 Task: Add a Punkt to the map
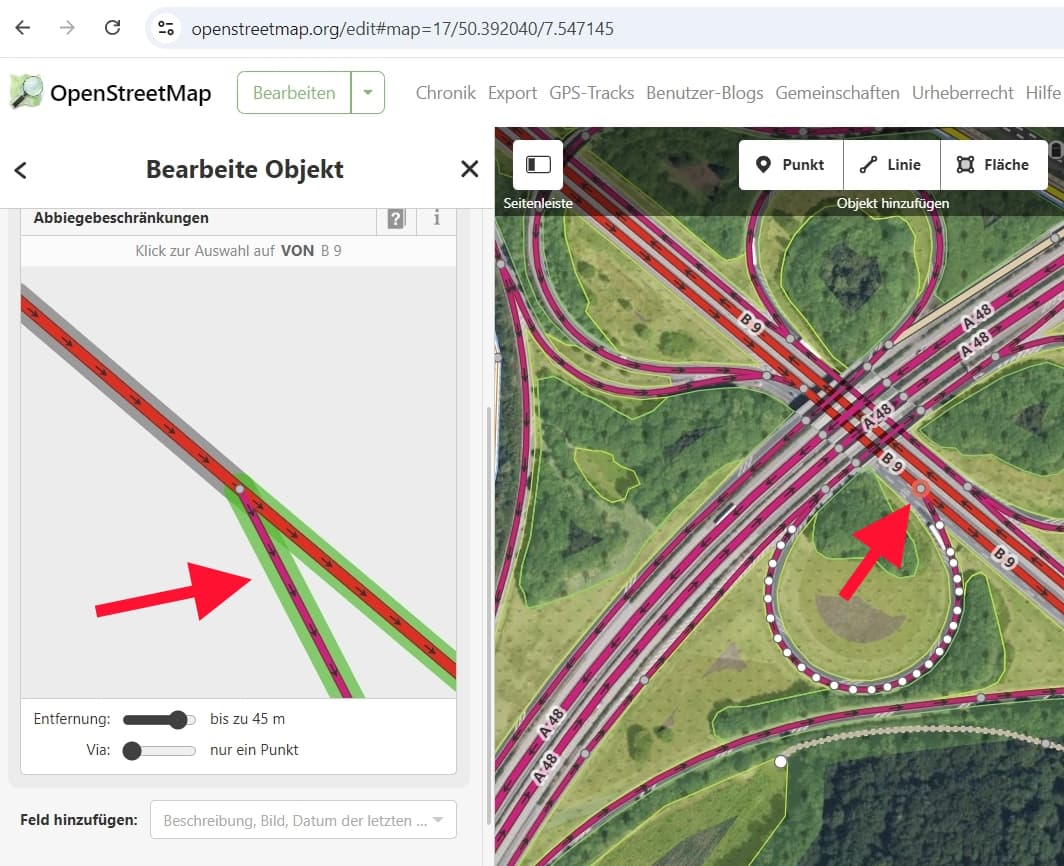tap(791, 165)
